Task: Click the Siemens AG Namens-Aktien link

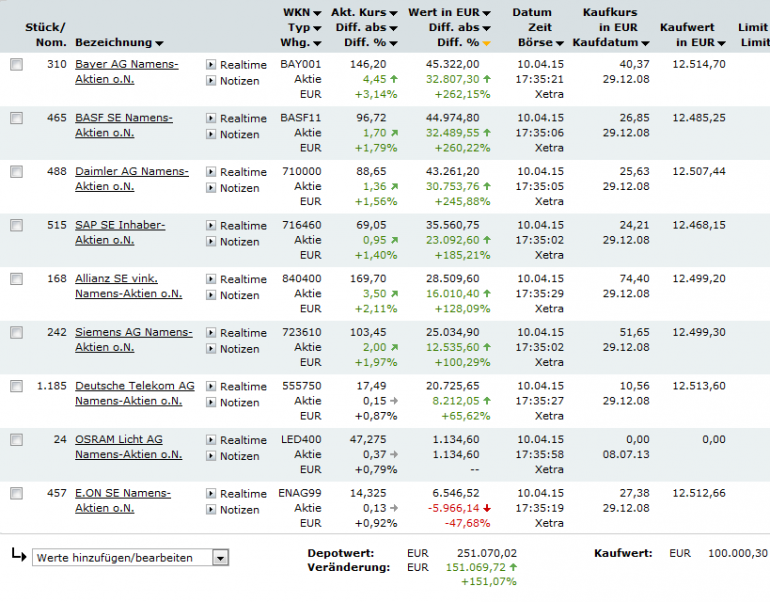Action: (x=134, y=340)
